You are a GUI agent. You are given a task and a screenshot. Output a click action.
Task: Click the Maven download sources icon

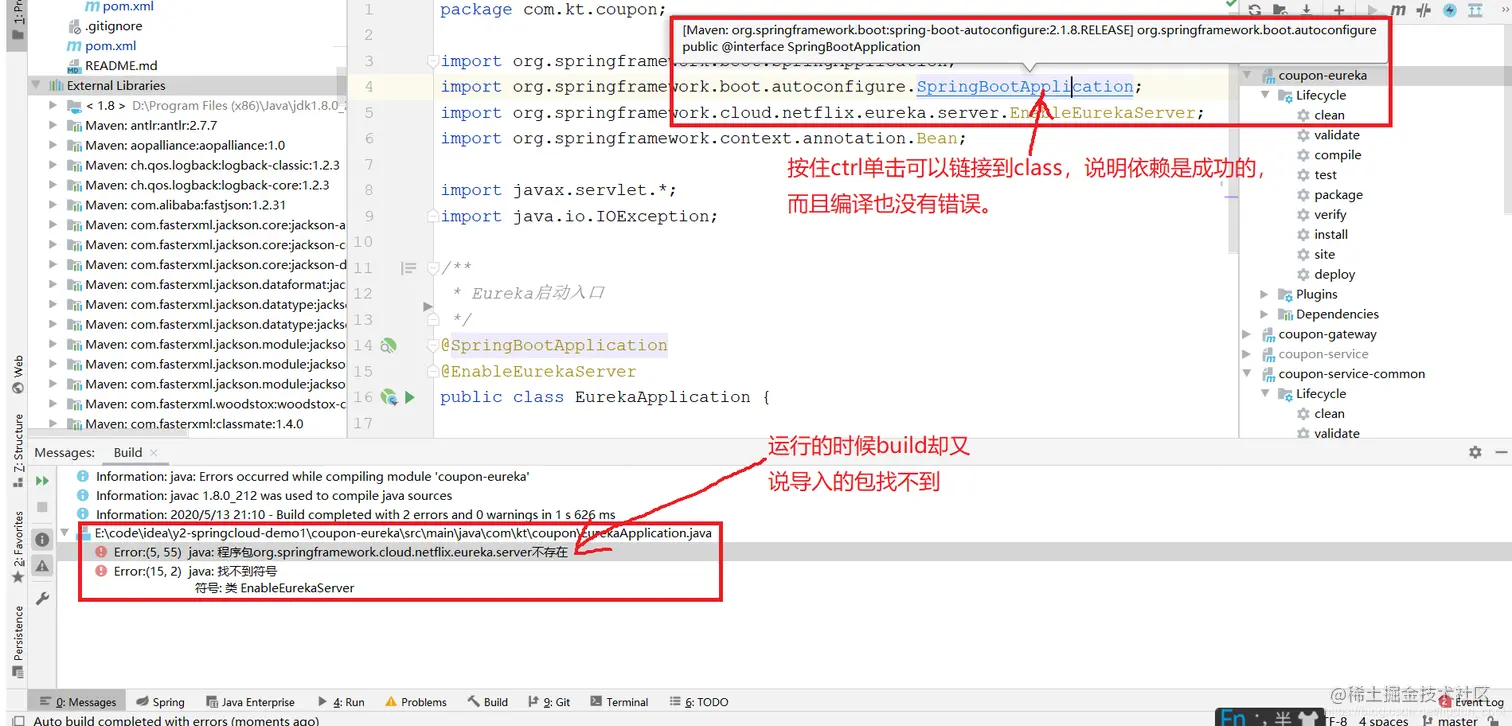click(1306, 10)
